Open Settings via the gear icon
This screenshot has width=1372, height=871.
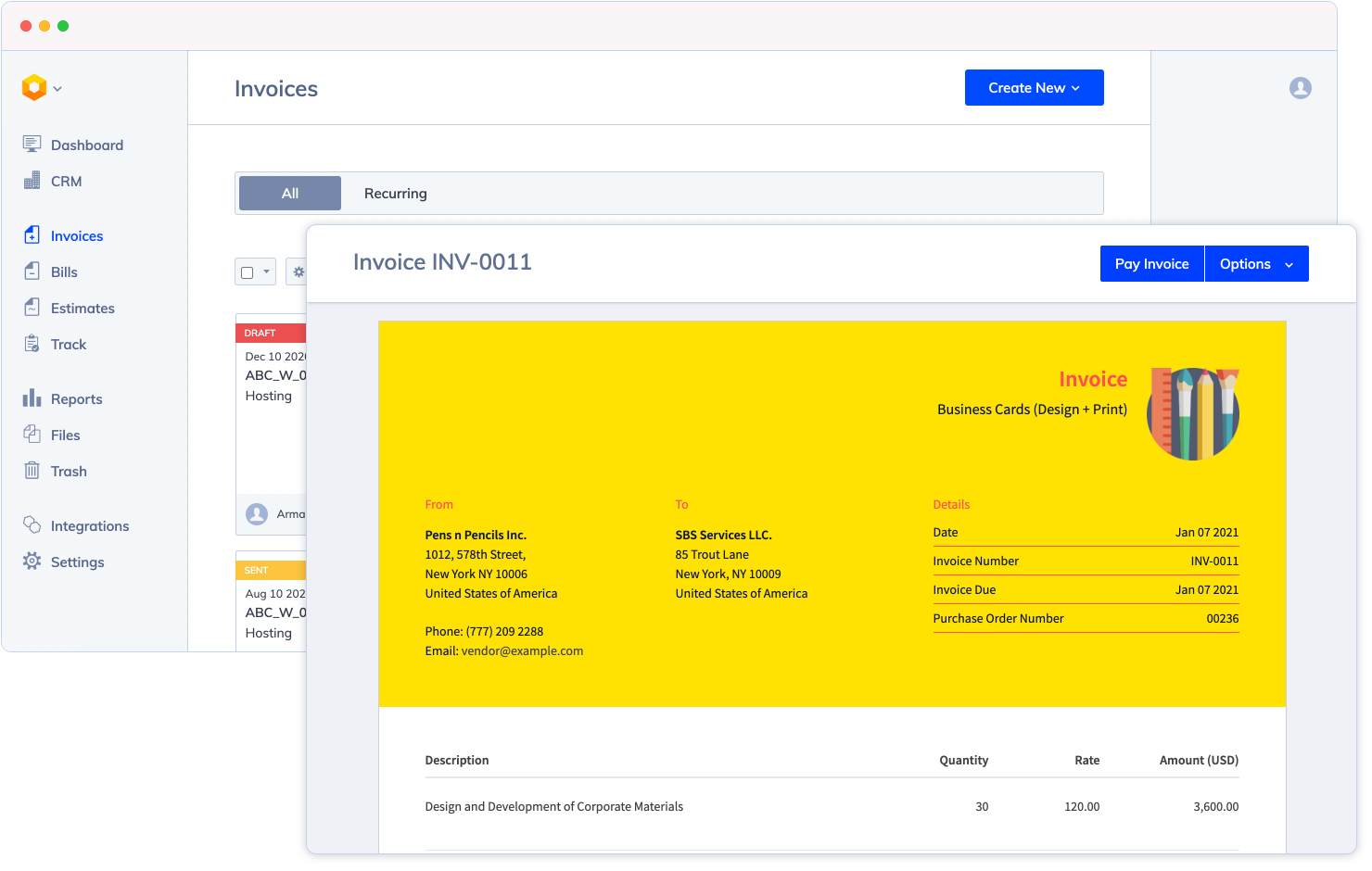32,562
